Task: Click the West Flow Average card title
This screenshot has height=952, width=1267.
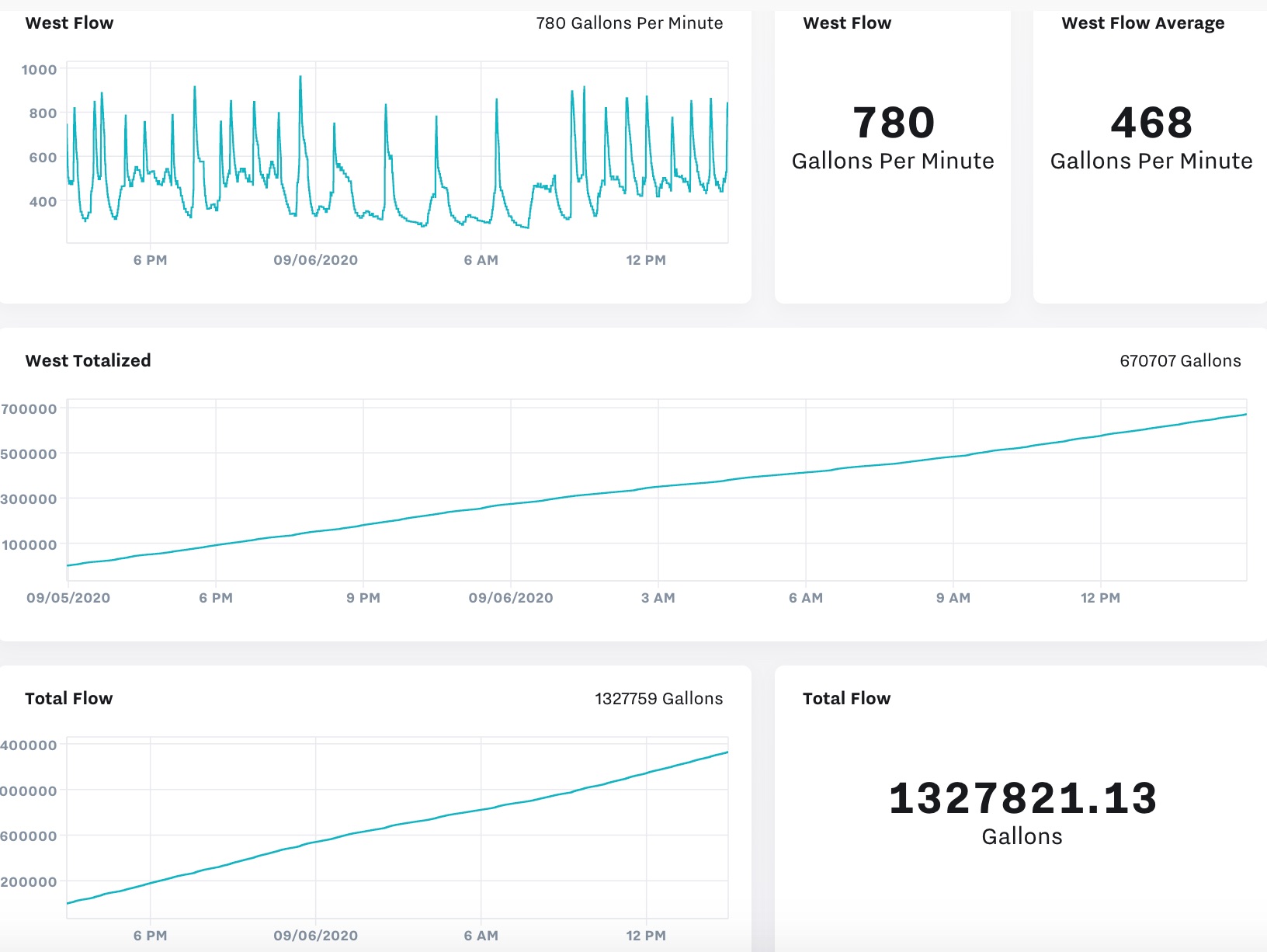Action: click(1143, 23)
